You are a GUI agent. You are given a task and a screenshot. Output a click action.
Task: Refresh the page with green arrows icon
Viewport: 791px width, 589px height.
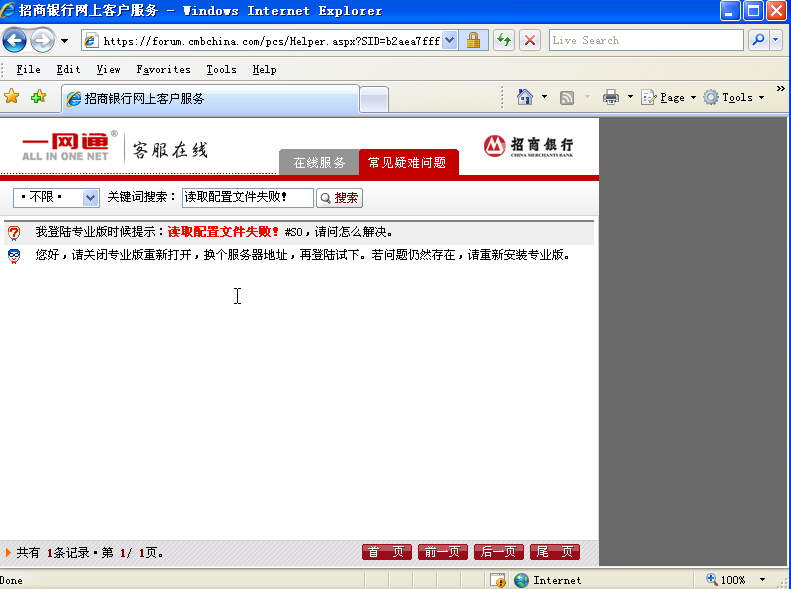503,40
